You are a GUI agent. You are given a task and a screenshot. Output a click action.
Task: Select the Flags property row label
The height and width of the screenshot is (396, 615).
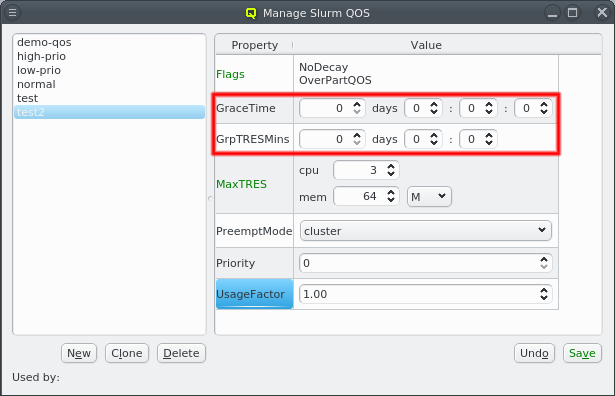(230, 74)
